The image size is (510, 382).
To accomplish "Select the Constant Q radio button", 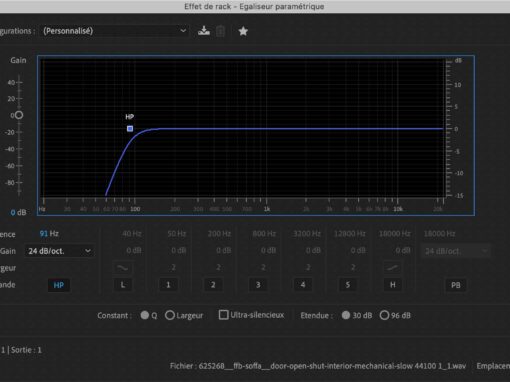I will pyautogui.click(x=145, y=315).
